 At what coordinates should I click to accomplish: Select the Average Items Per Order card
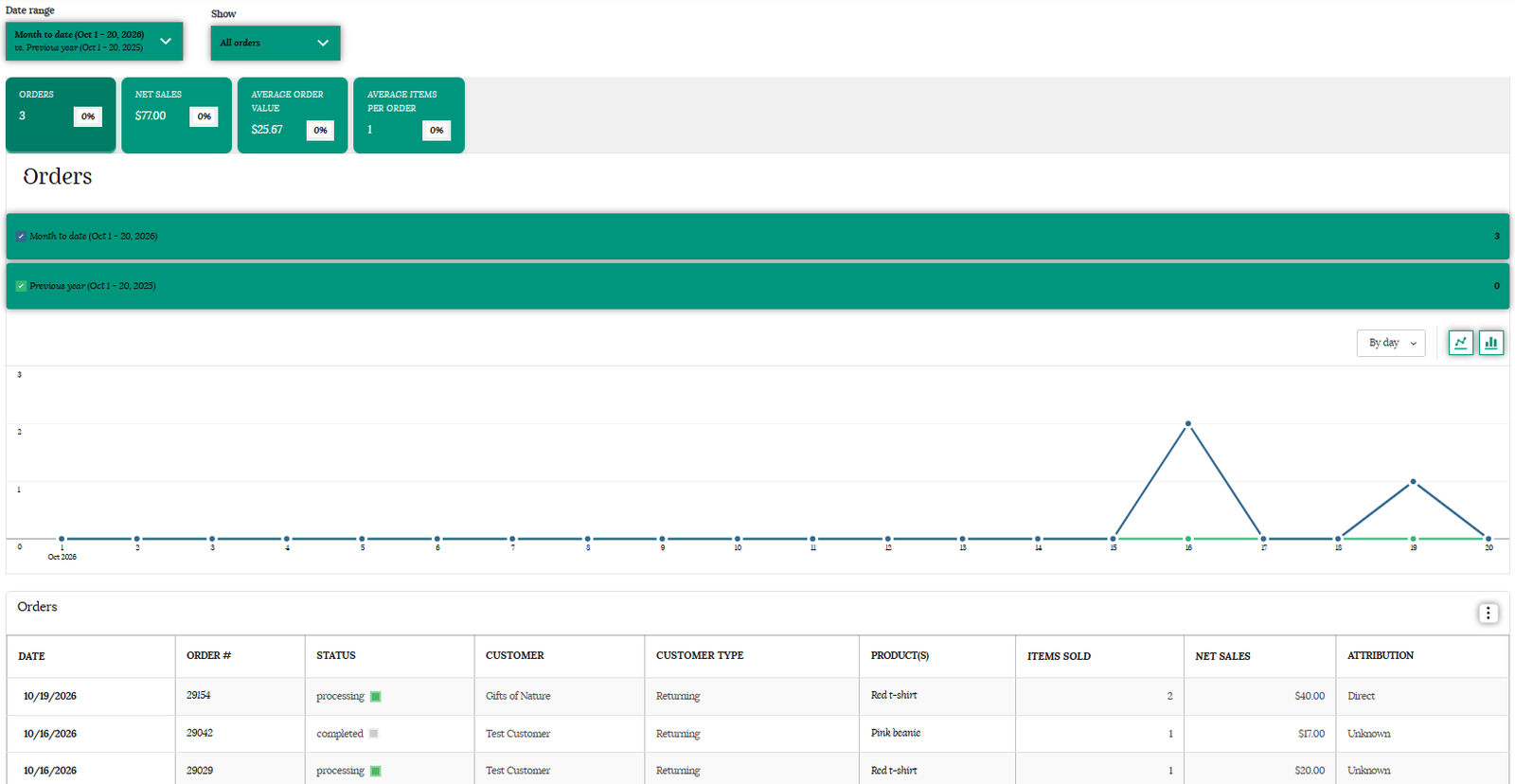(x=409, y=115)
